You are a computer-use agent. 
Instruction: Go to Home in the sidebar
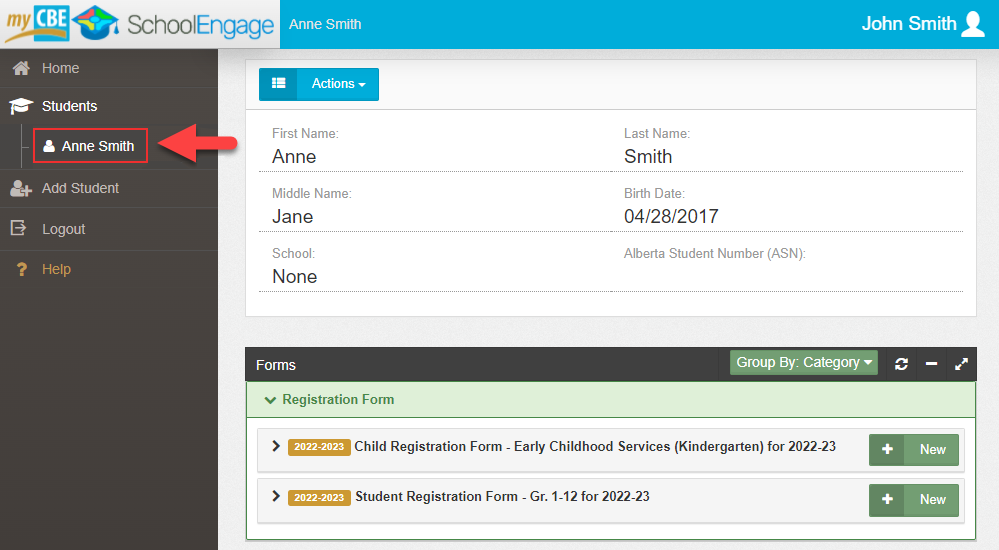point(60,68)
